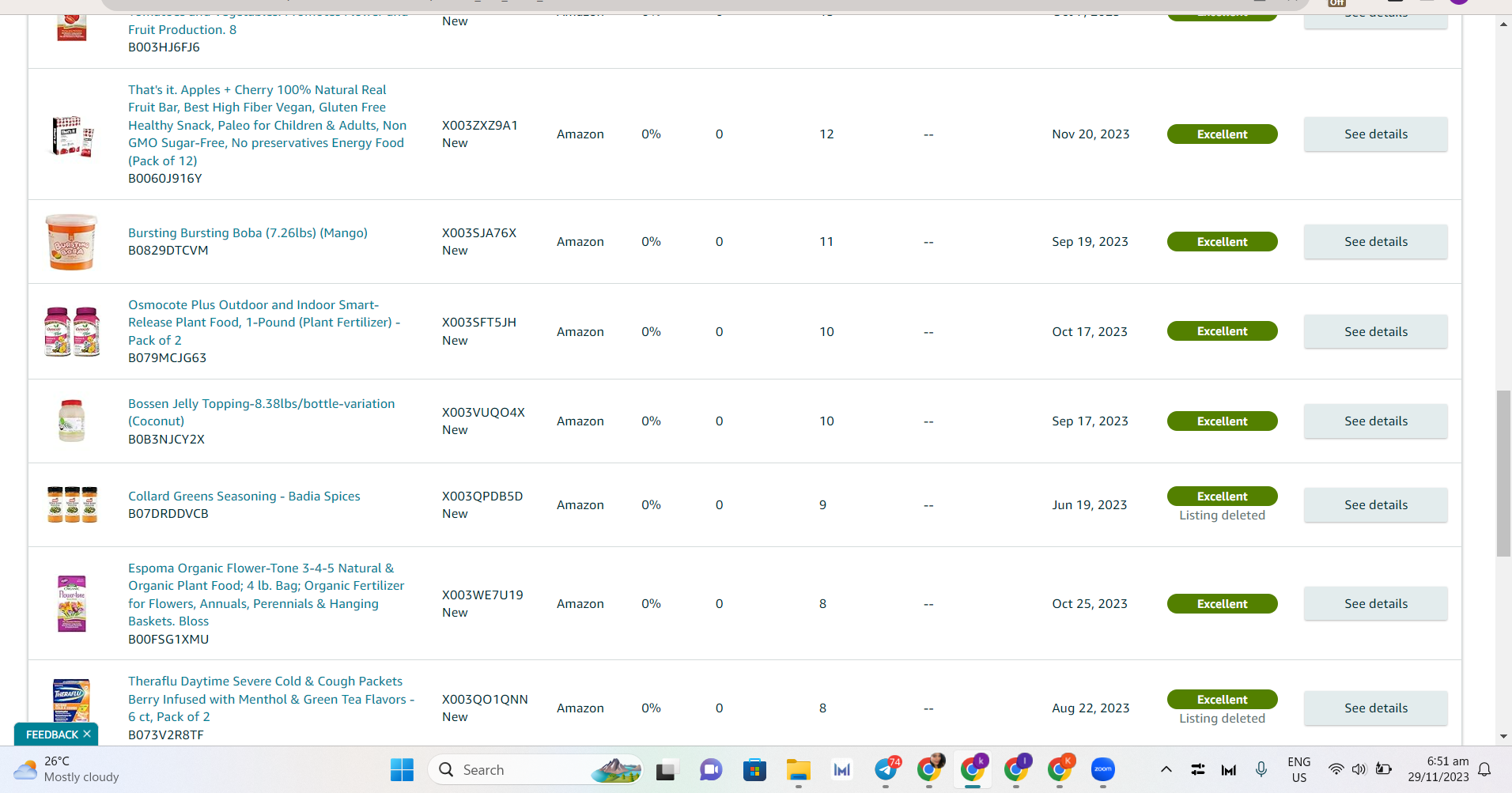Click the date Nov 20, 2023

(1091, 134)
